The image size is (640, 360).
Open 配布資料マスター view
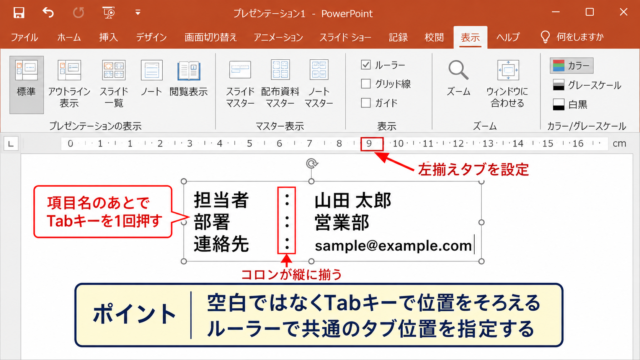[280, 84]
